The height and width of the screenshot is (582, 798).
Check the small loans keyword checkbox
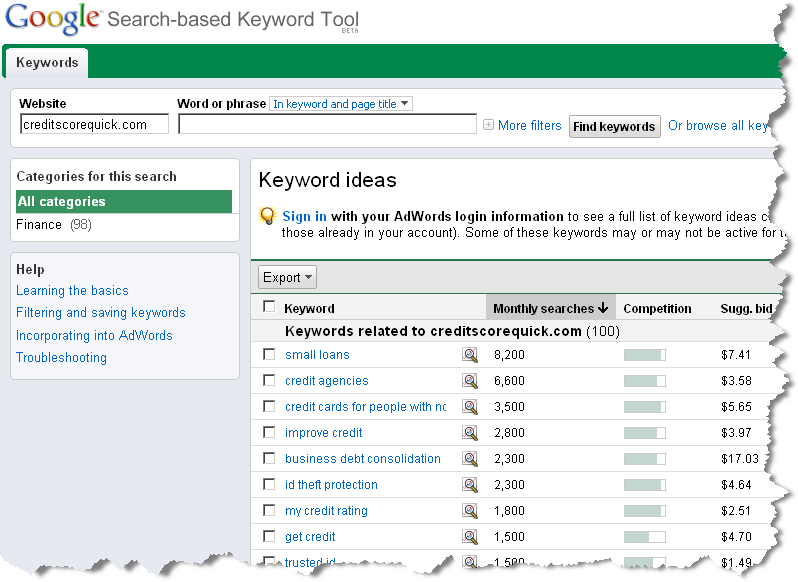click(269, 354)
